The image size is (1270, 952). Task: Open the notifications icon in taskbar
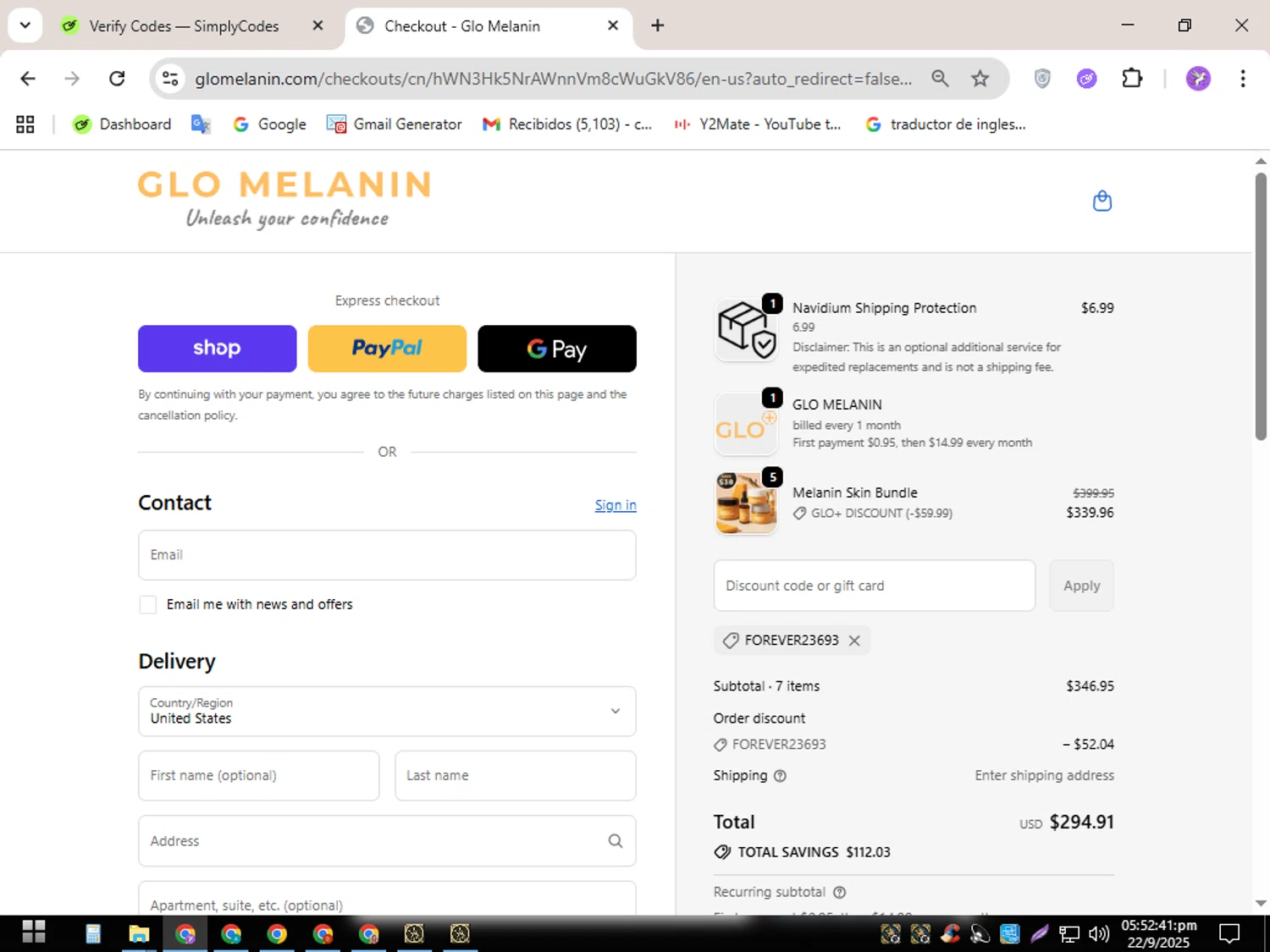point(1229,933)
